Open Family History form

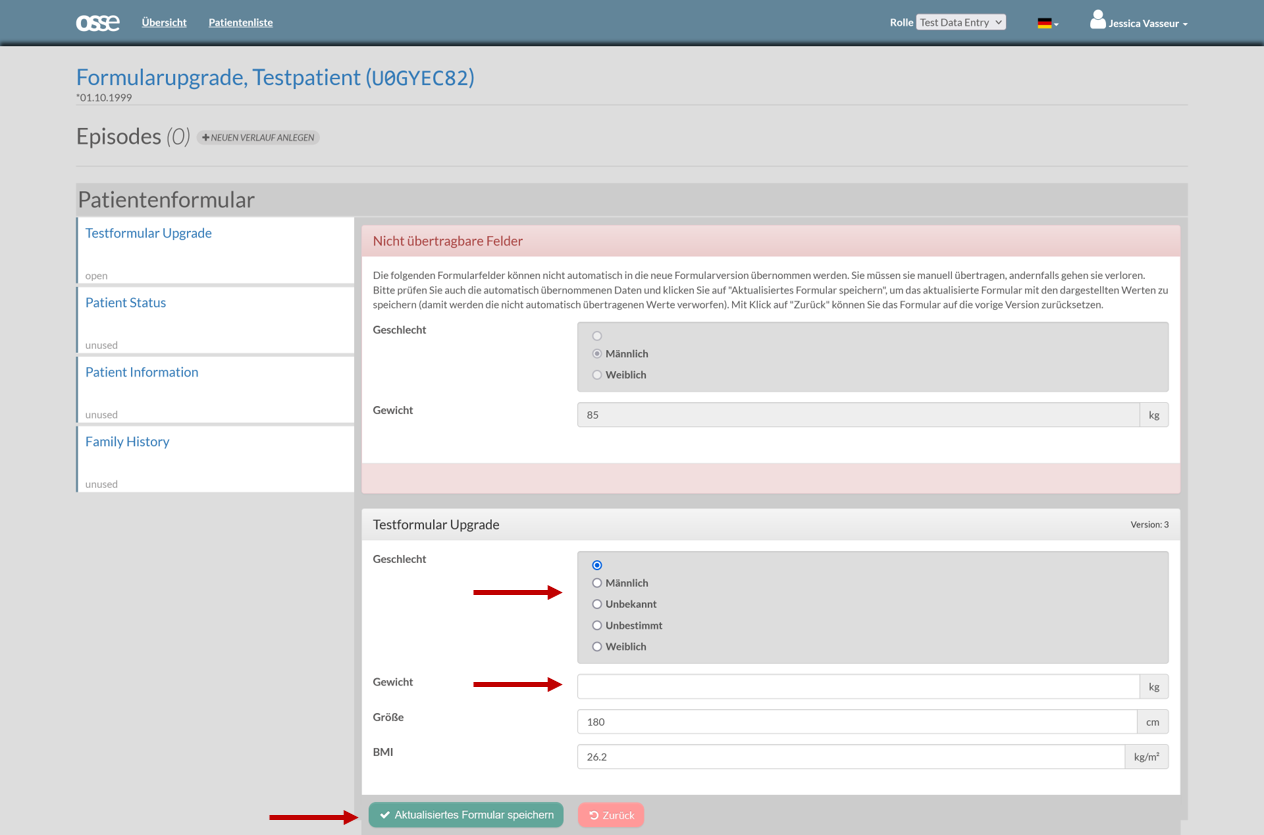click(x=127, y=441)
